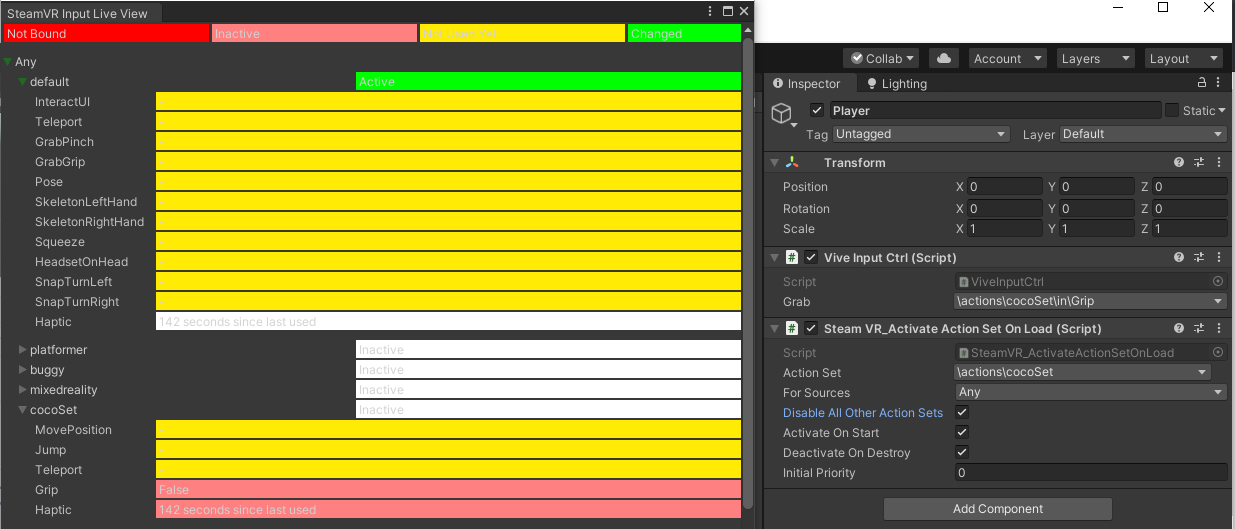This screenshot has width=1235, height=529.
Task: Toggle Activate On Start checkbox
Action: (962, 432)
